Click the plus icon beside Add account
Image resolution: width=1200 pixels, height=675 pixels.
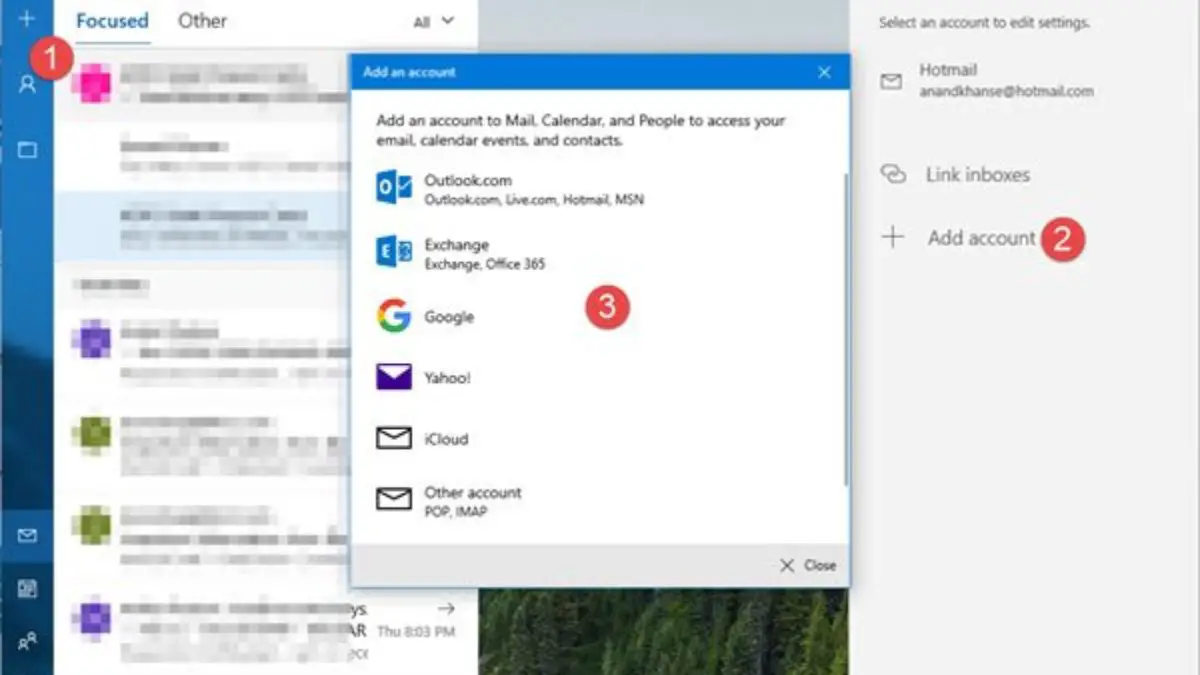coord(892,237)
